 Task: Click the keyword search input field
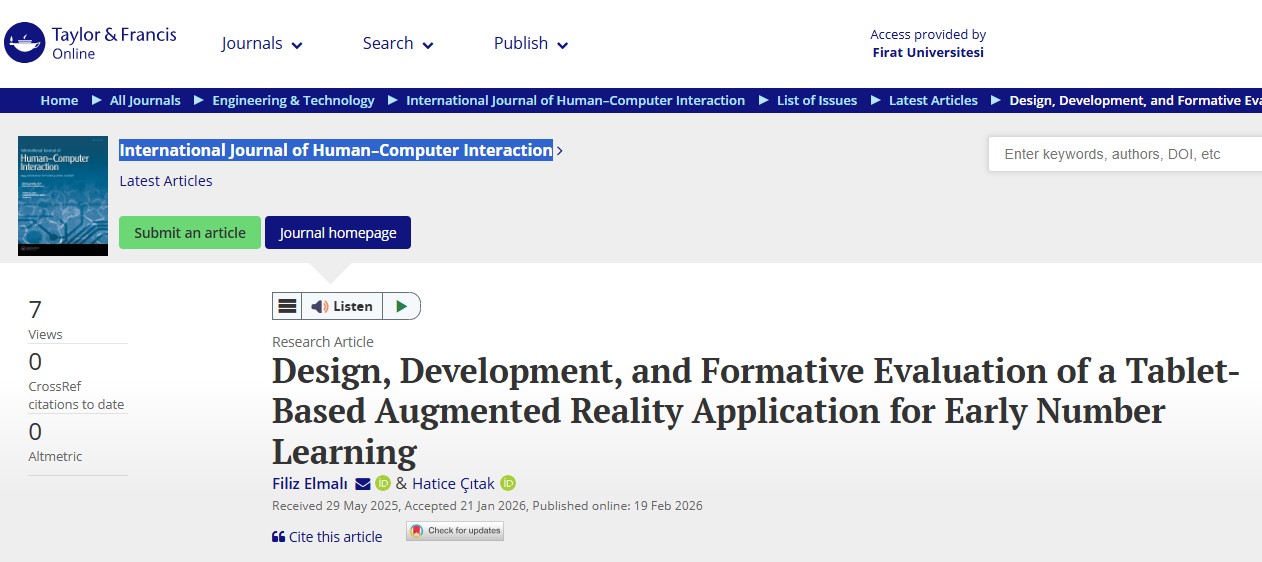click(1120, 154)
